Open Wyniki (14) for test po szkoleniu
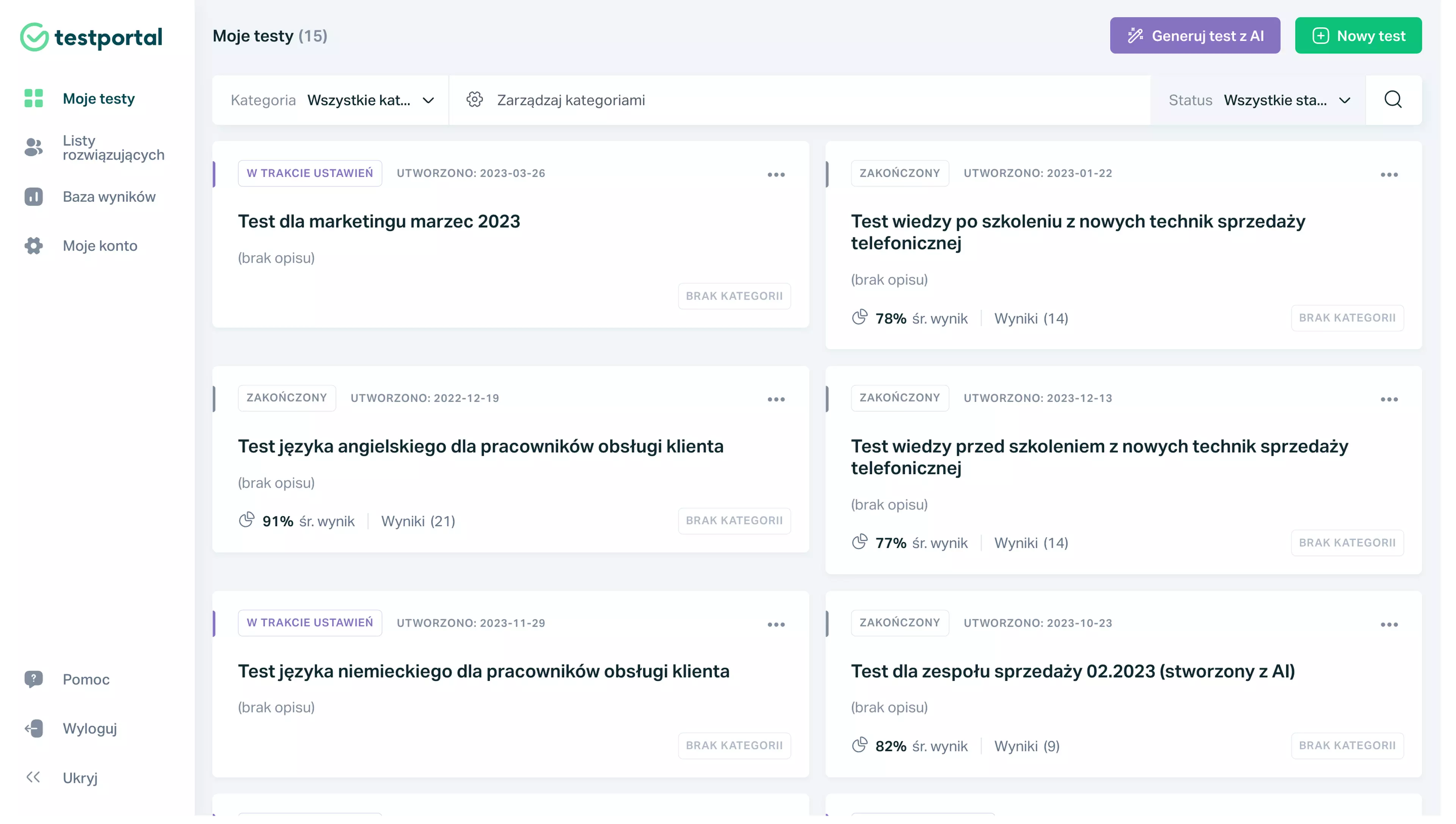This screenshot has height=824, width=1456. 1032,319
